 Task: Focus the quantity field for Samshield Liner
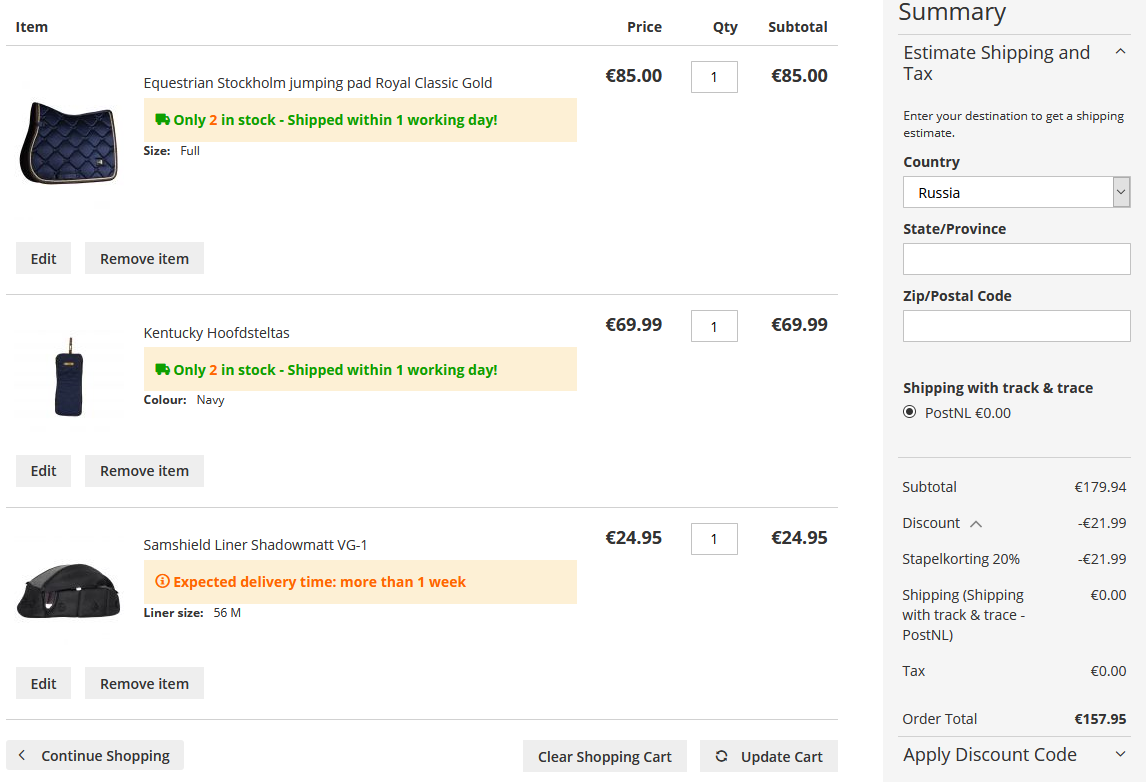click(714, 539)
